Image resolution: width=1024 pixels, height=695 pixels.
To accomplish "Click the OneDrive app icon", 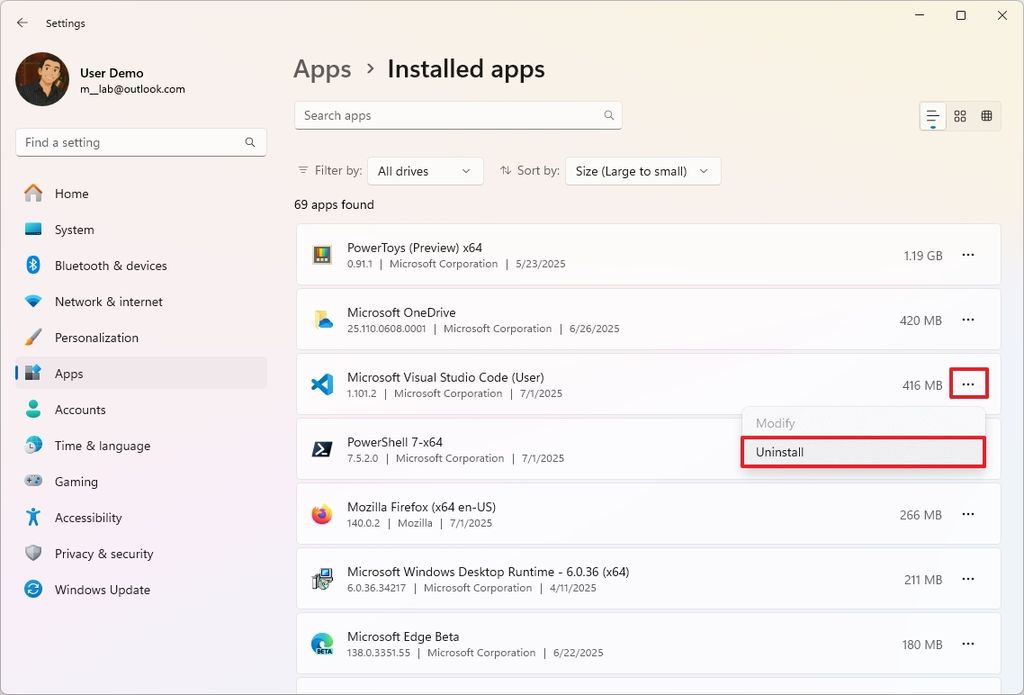I will 323,319.
